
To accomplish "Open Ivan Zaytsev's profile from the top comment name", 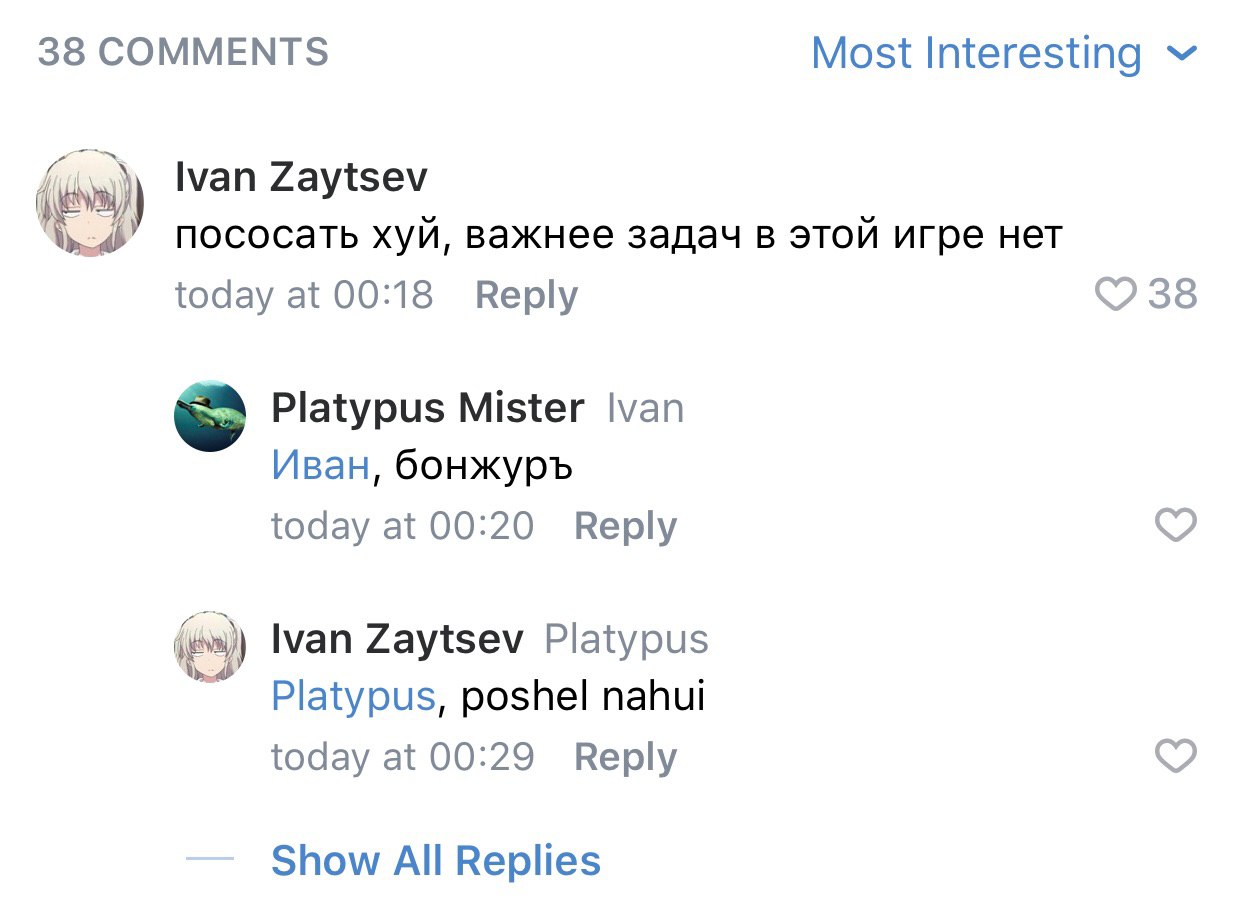I will point(301,177).
